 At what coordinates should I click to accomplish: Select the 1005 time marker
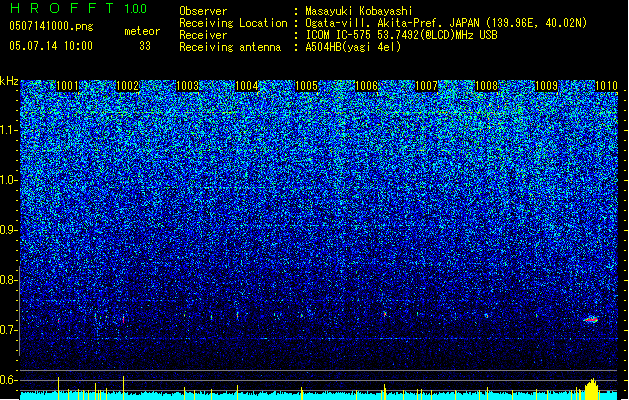pos(306,86)
